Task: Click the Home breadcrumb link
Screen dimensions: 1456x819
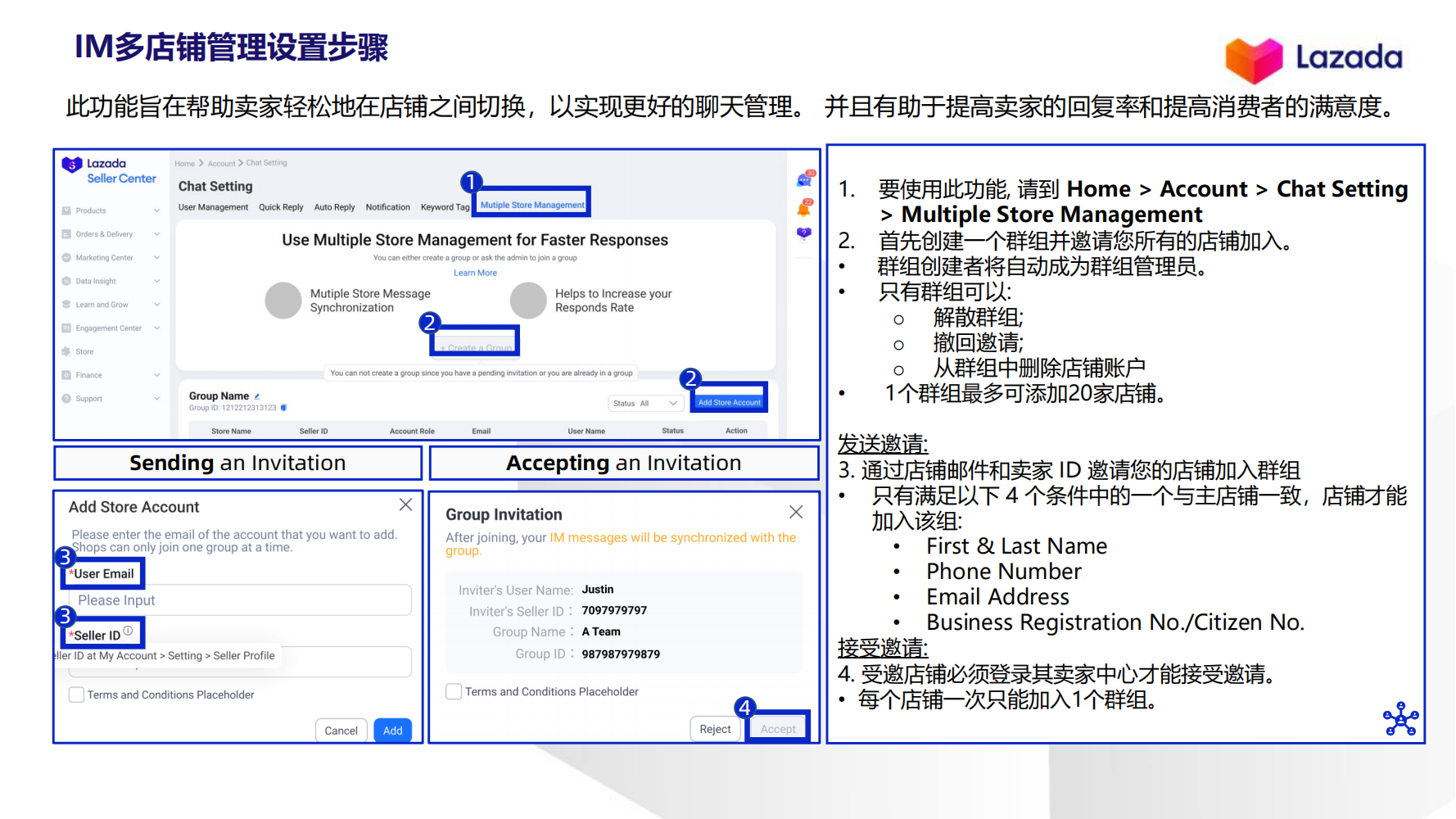Action: [184, 164]
